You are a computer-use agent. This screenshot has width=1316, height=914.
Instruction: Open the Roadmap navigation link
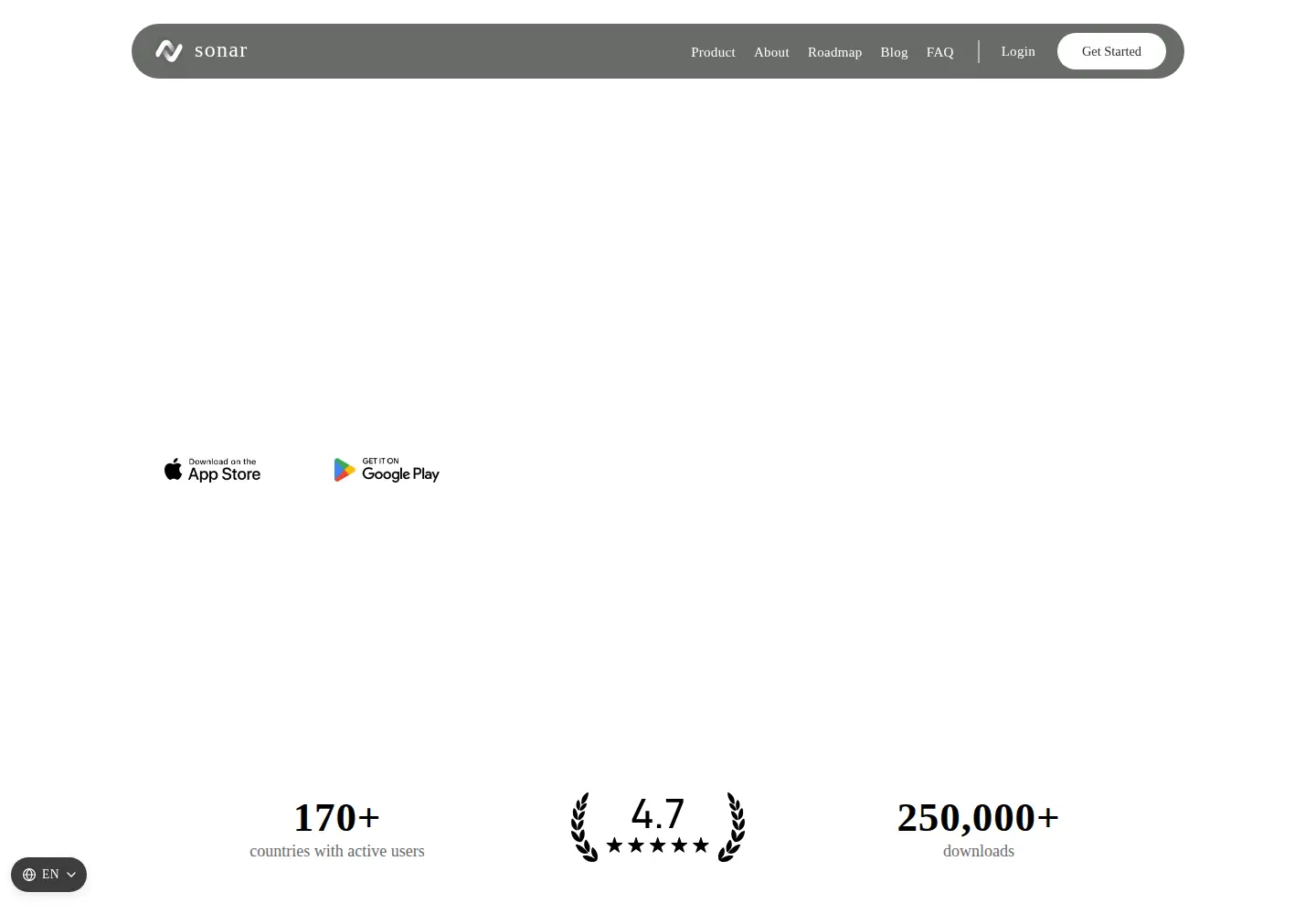[x=834, y=52]
